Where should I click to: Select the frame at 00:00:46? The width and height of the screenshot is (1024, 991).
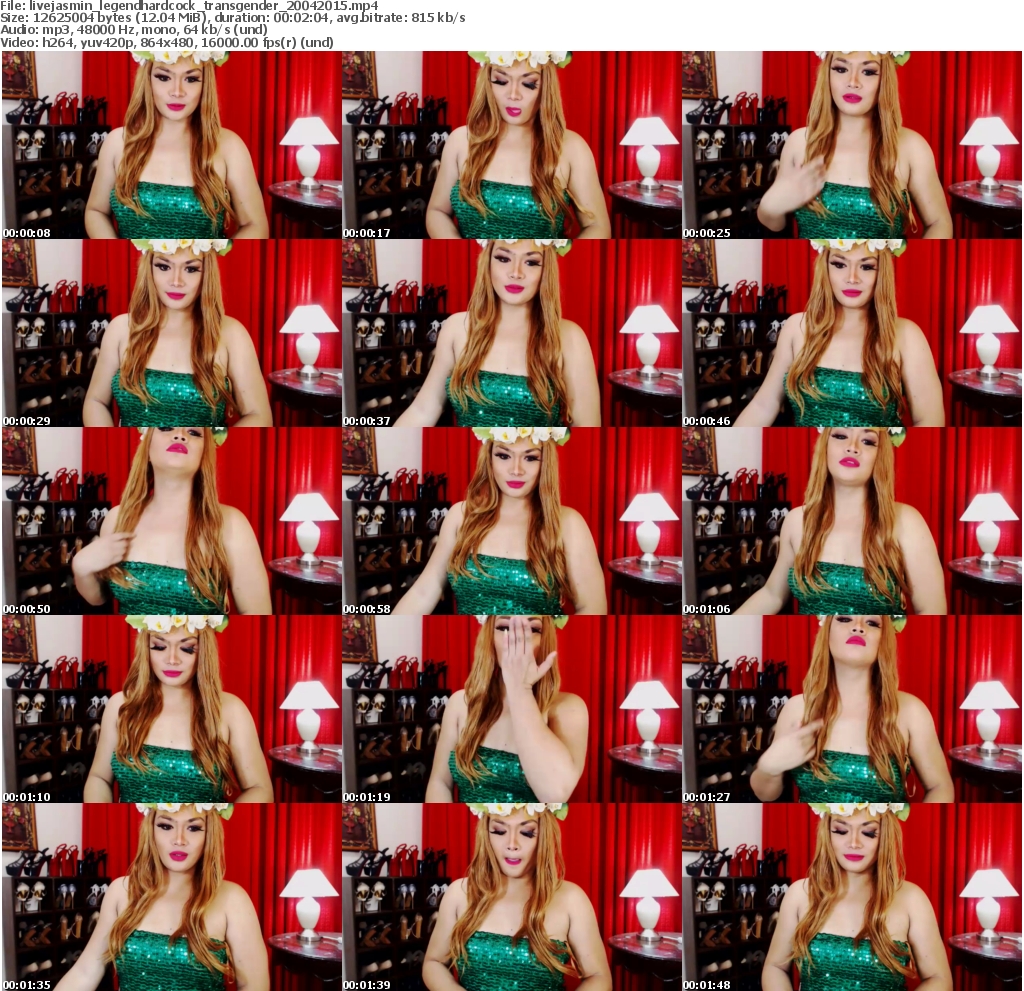(x=852, y=333)
